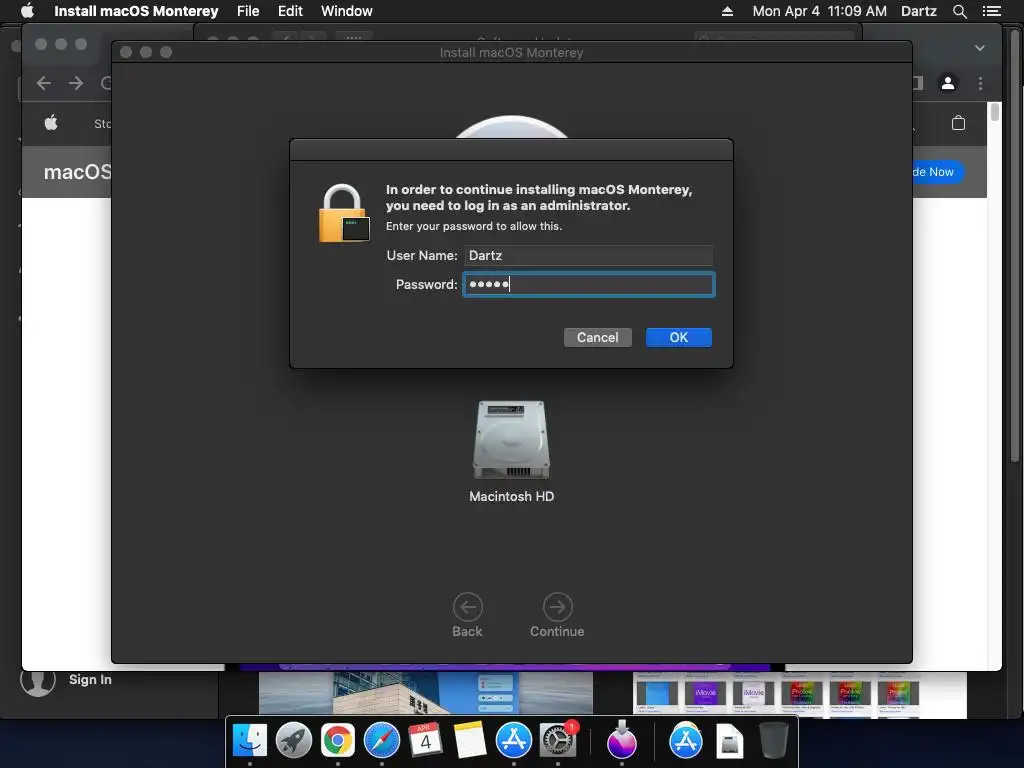The width and height of the screenshot is (1024, 768).
Task: Open the App Store icon right of Dock divider
Action: pyautogui.click(x=686, y=741)
